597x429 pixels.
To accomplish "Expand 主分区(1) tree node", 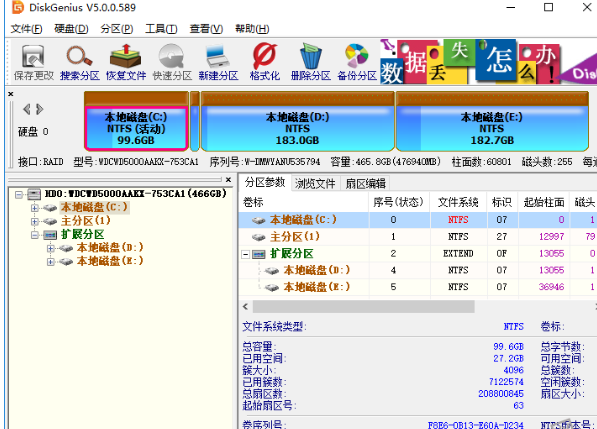I will (x=35, y=221).
